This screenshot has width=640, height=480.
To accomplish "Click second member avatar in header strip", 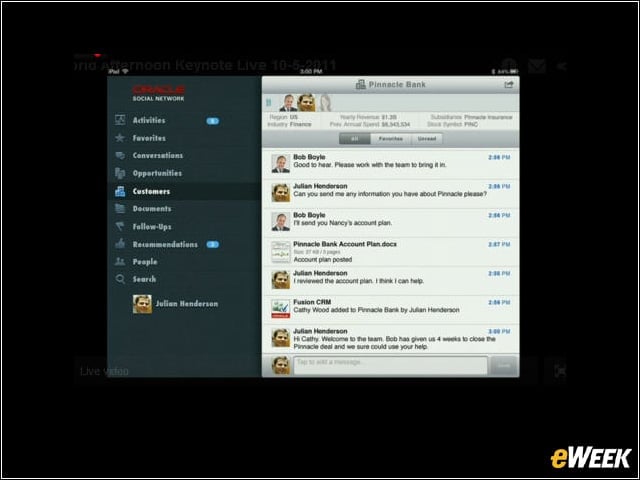I will point(306,103).
